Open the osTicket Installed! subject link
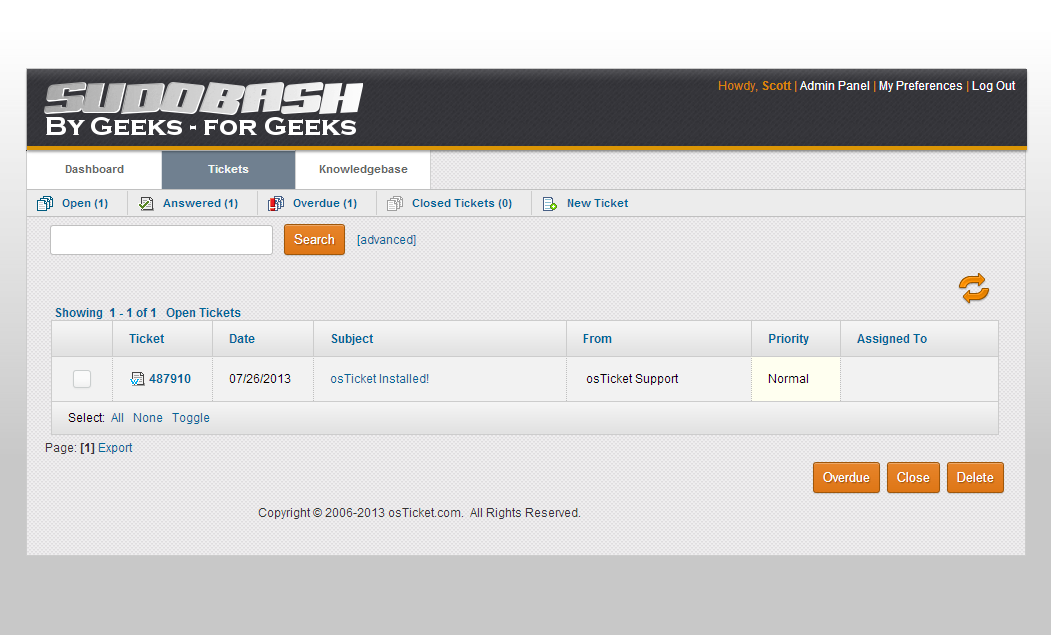Screen dimensions: 1051x635 click(379, 379)
